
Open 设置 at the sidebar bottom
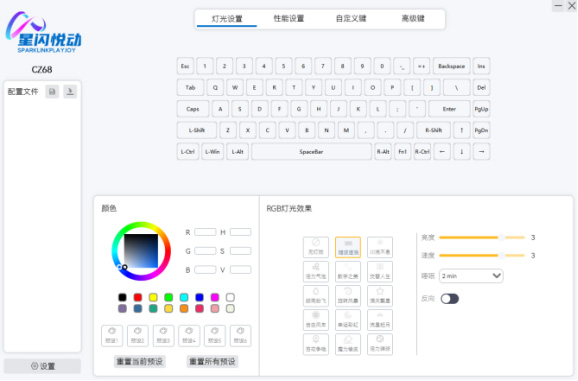[x=42, y=366]
